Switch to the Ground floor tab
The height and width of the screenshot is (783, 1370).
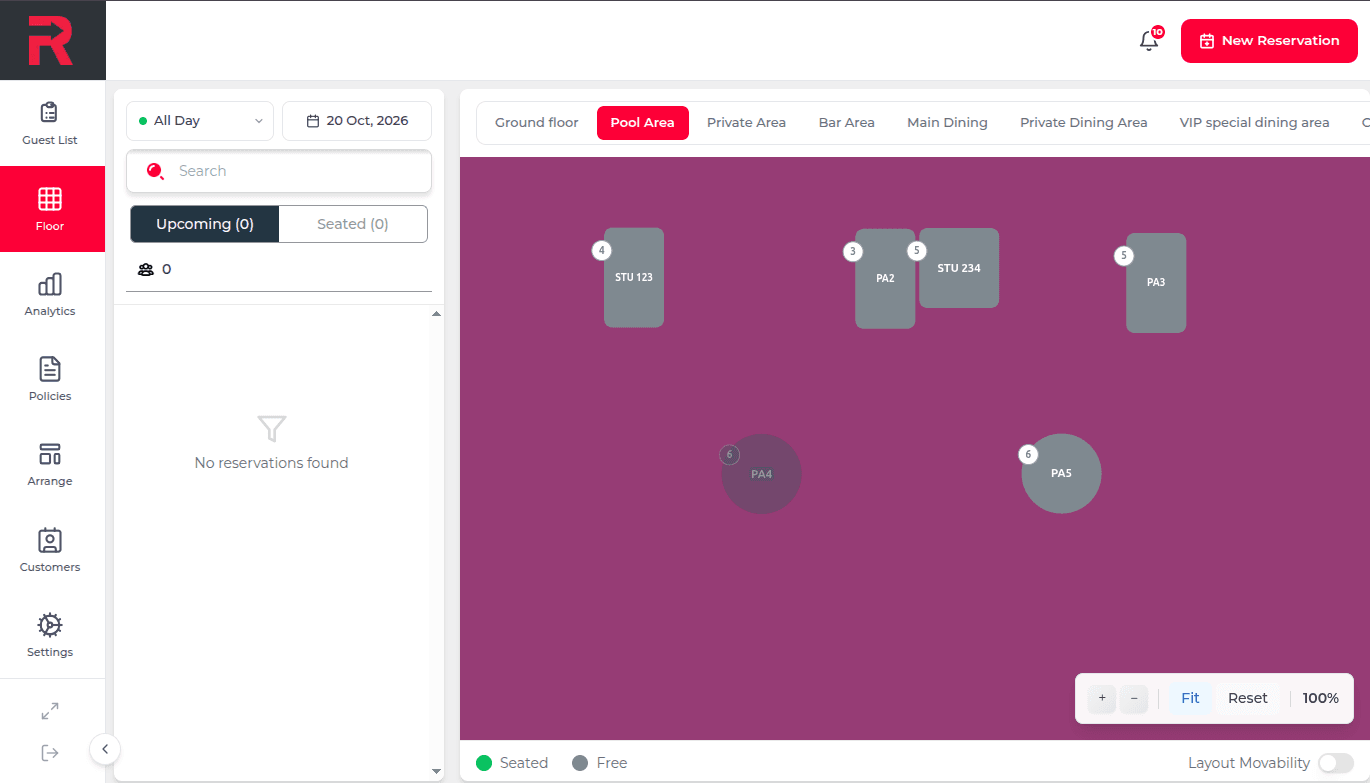click(537, 123)
